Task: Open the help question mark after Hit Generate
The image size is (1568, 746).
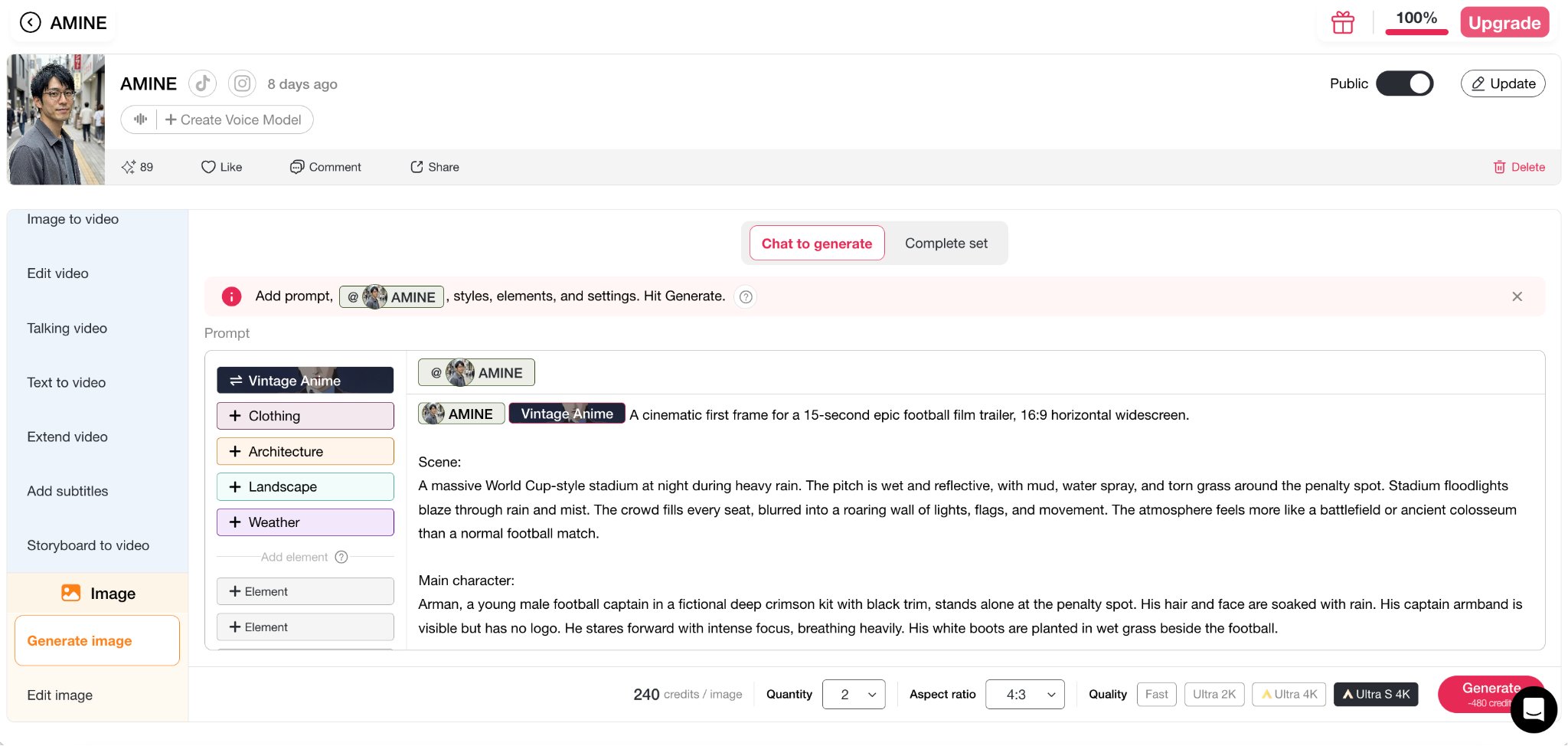Action: click(x=746, y=297)
